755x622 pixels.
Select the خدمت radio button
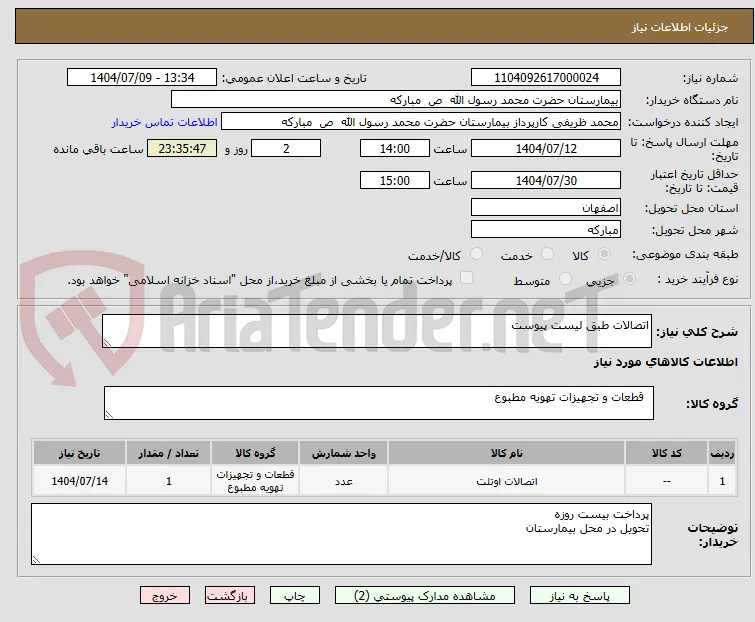click(x=547, y=254)
